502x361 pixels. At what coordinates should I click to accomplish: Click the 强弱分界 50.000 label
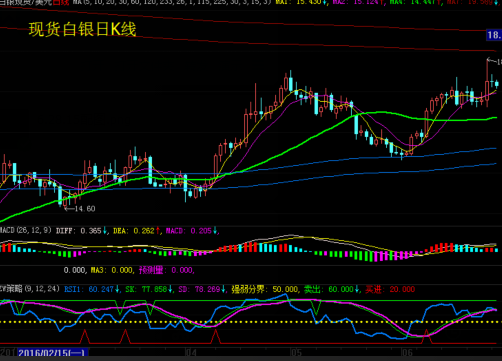click(265, 289)
